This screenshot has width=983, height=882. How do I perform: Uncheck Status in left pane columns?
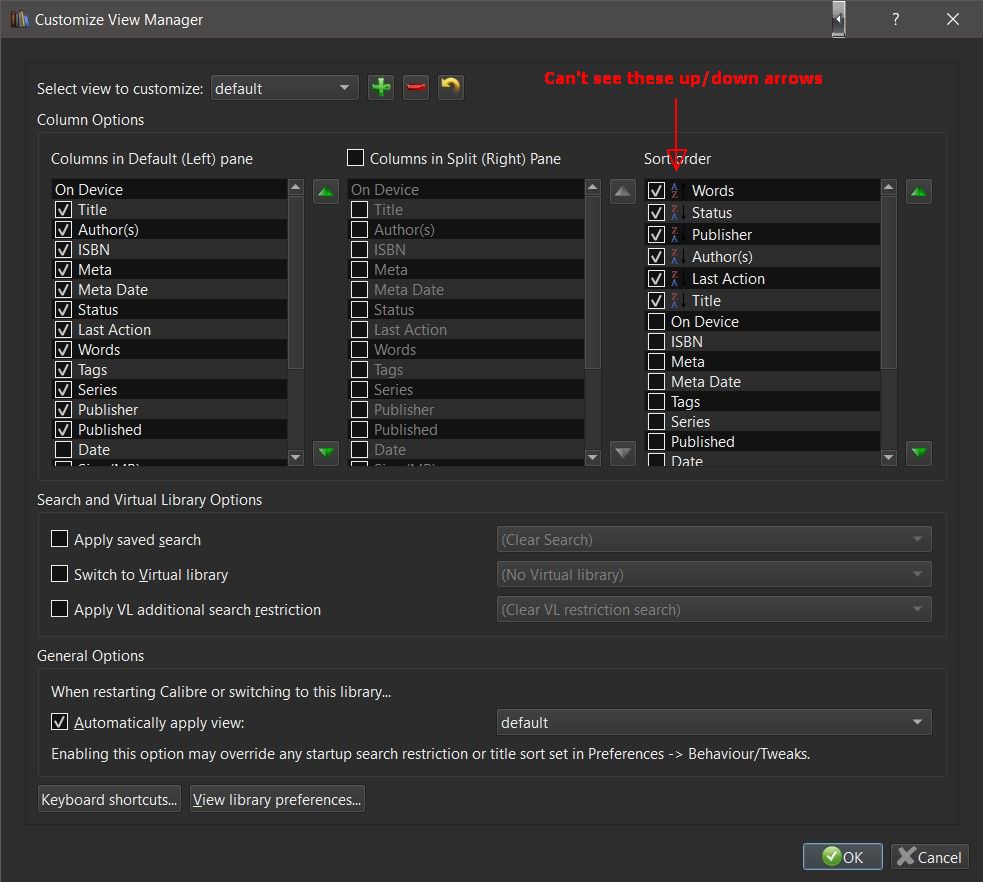click(x=63, y=310)
